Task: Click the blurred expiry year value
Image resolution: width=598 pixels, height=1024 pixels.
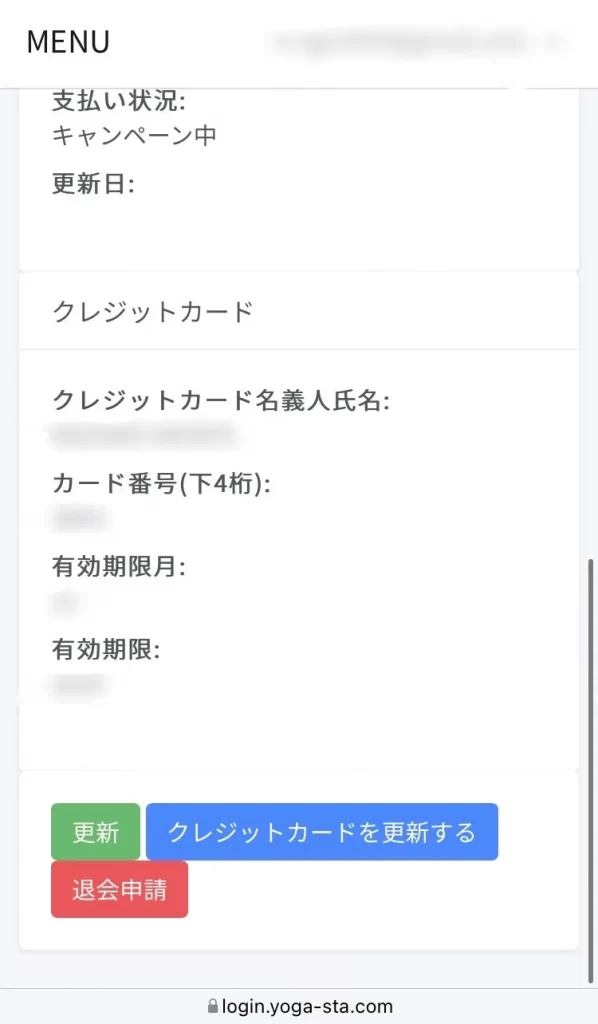Action: coord(79,685)
